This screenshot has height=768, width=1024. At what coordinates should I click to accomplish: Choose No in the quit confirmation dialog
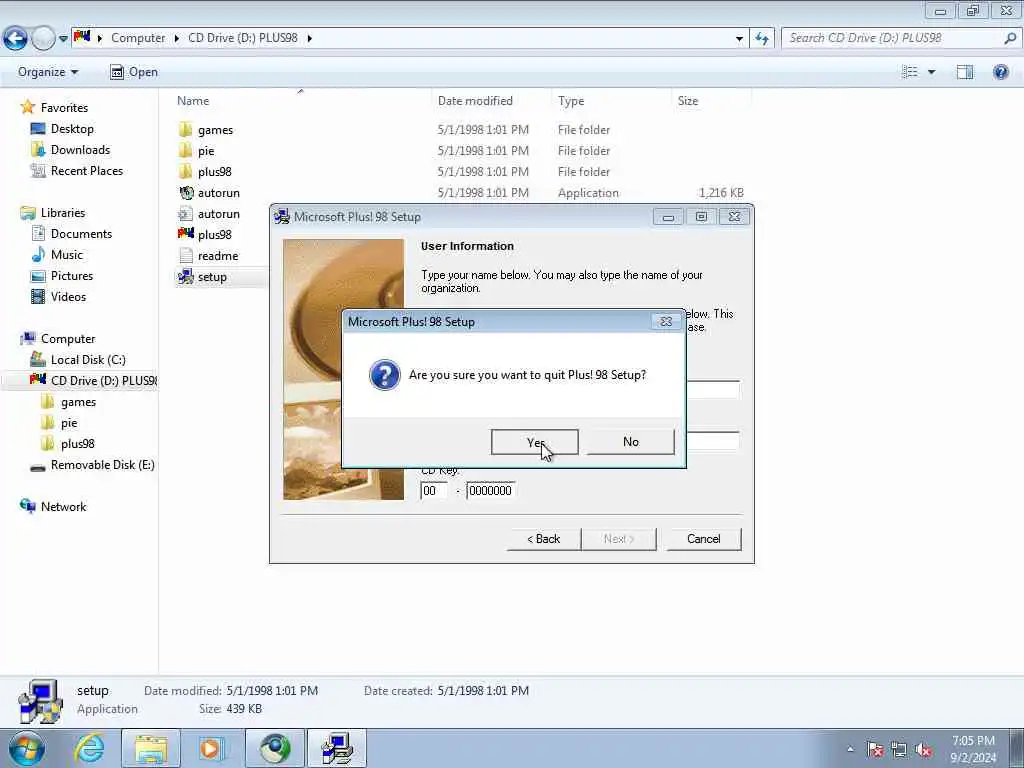pos(630,442)
